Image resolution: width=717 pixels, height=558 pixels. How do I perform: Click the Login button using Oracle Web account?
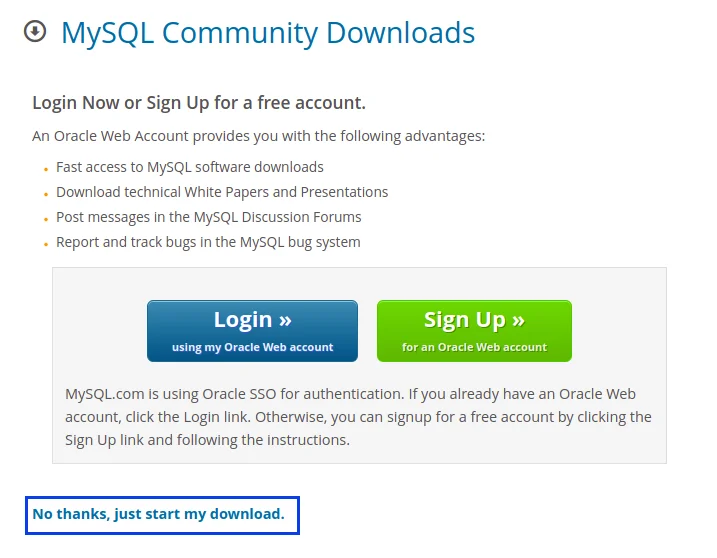[252, 331]
